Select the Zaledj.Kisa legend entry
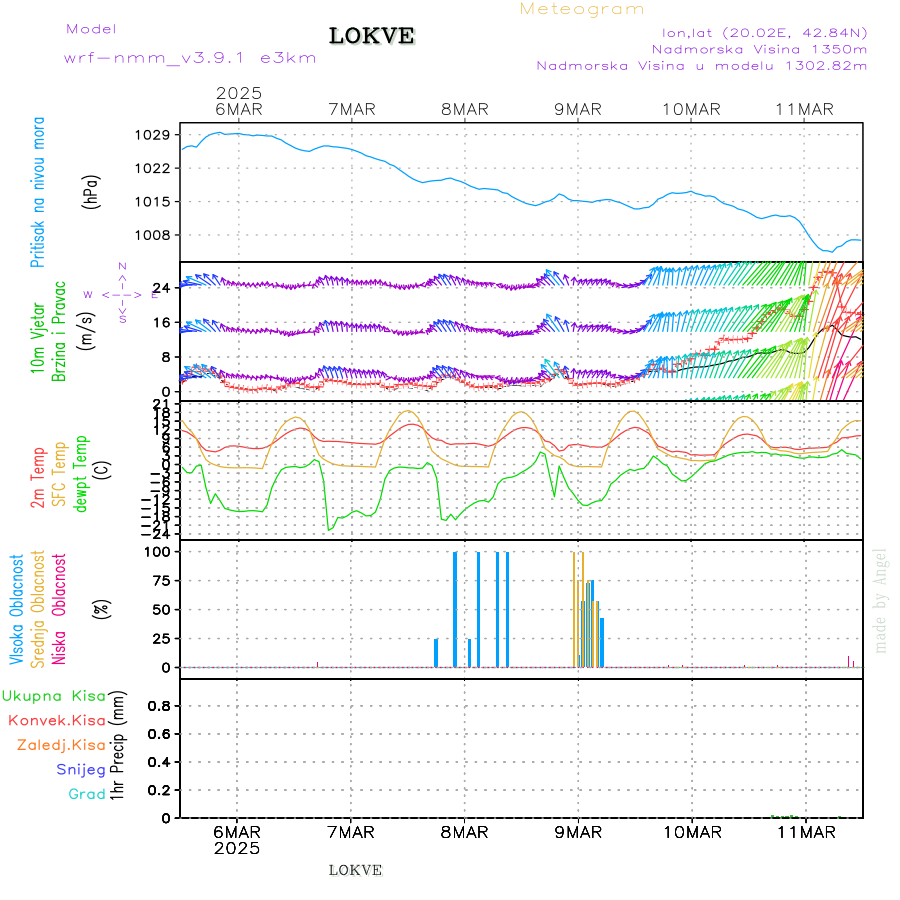This screenshot has height=900, width=900. pos(61,745)
